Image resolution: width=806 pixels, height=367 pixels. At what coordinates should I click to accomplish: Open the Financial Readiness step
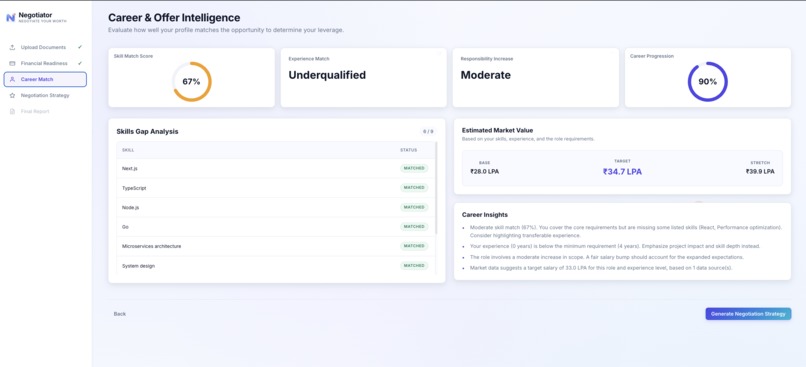pos(45,63)
